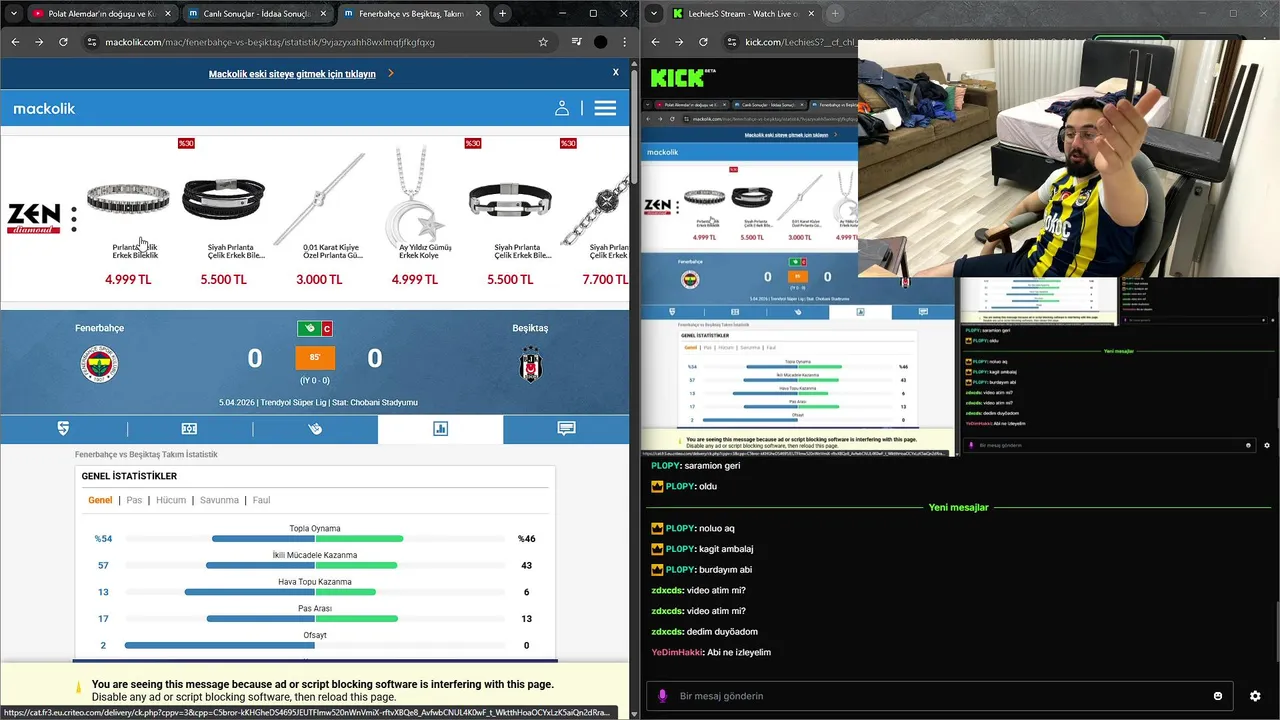Image resolution: width=1280 pixels, height=720 pixels.
Task: Open the Kick chat settings gear
Action: click(1255, 696)
